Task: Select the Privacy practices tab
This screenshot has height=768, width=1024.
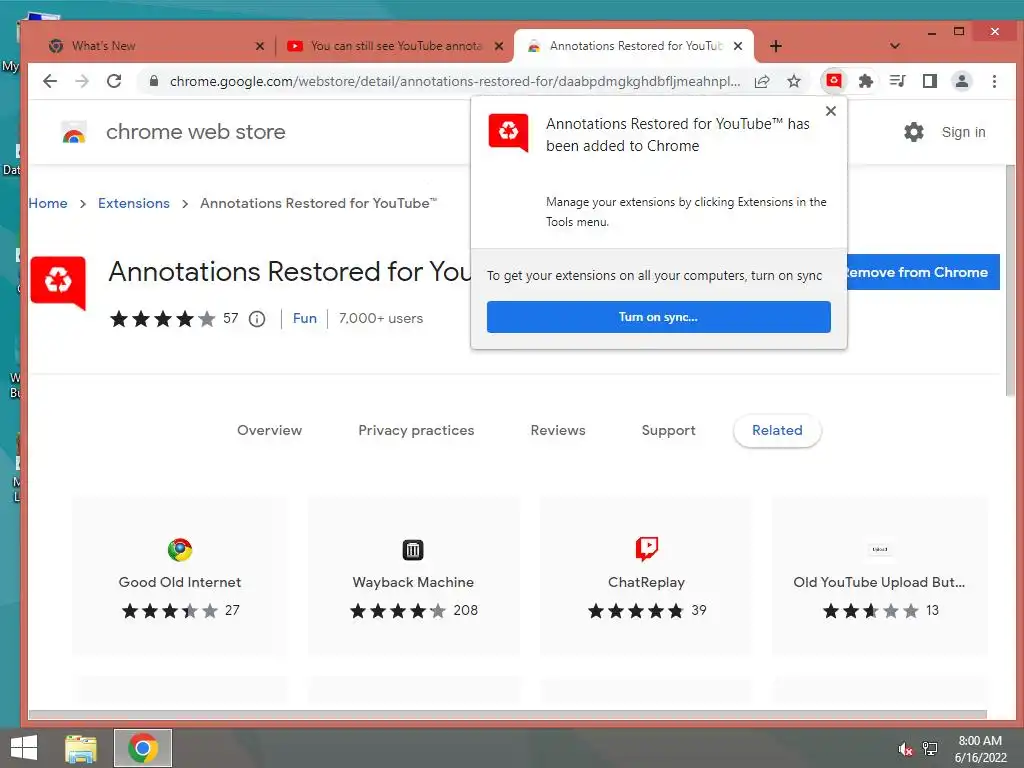Action: tap(416, 430)
